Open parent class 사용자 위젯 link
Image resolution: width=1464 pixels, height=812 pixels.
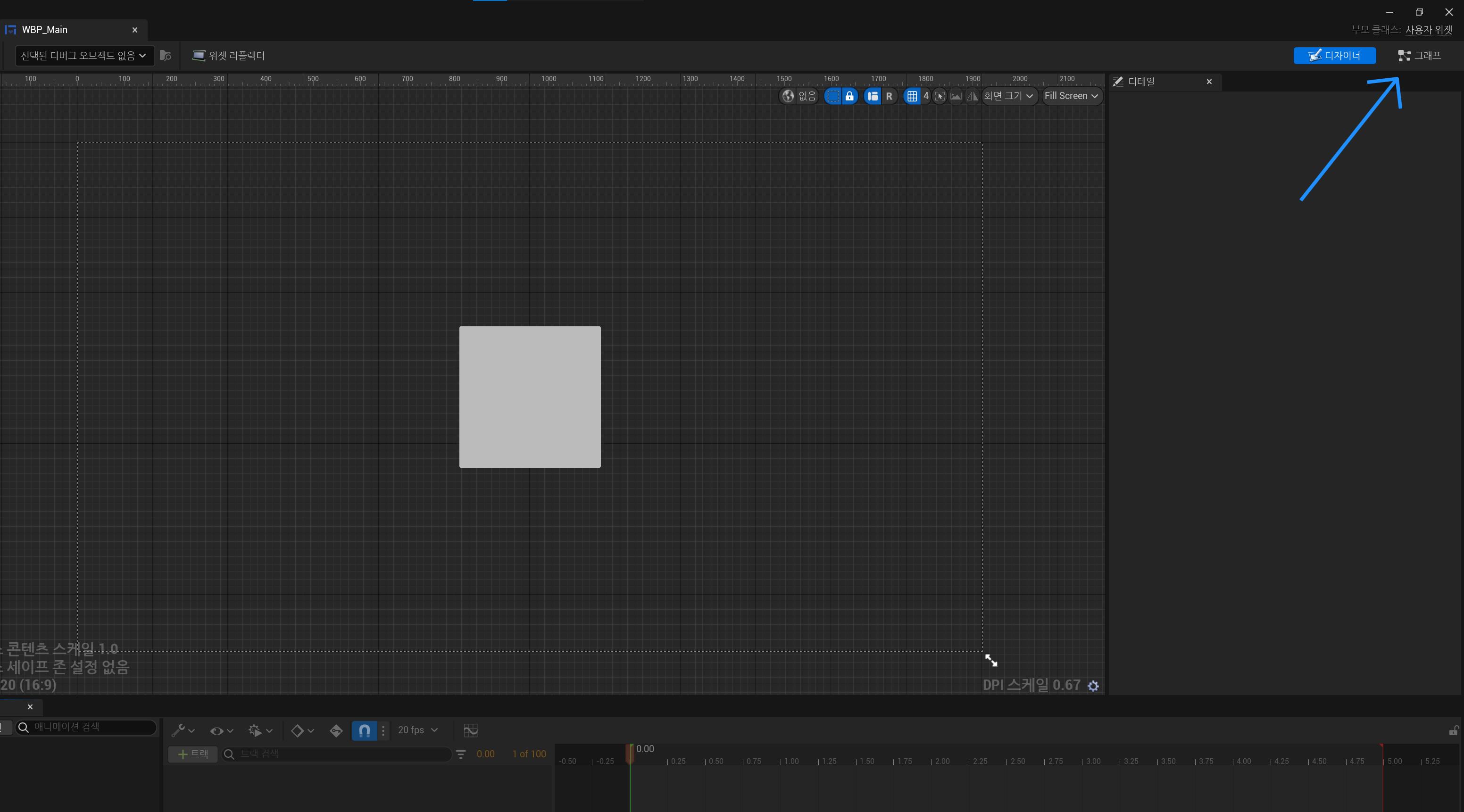(x=1428, y=30)
